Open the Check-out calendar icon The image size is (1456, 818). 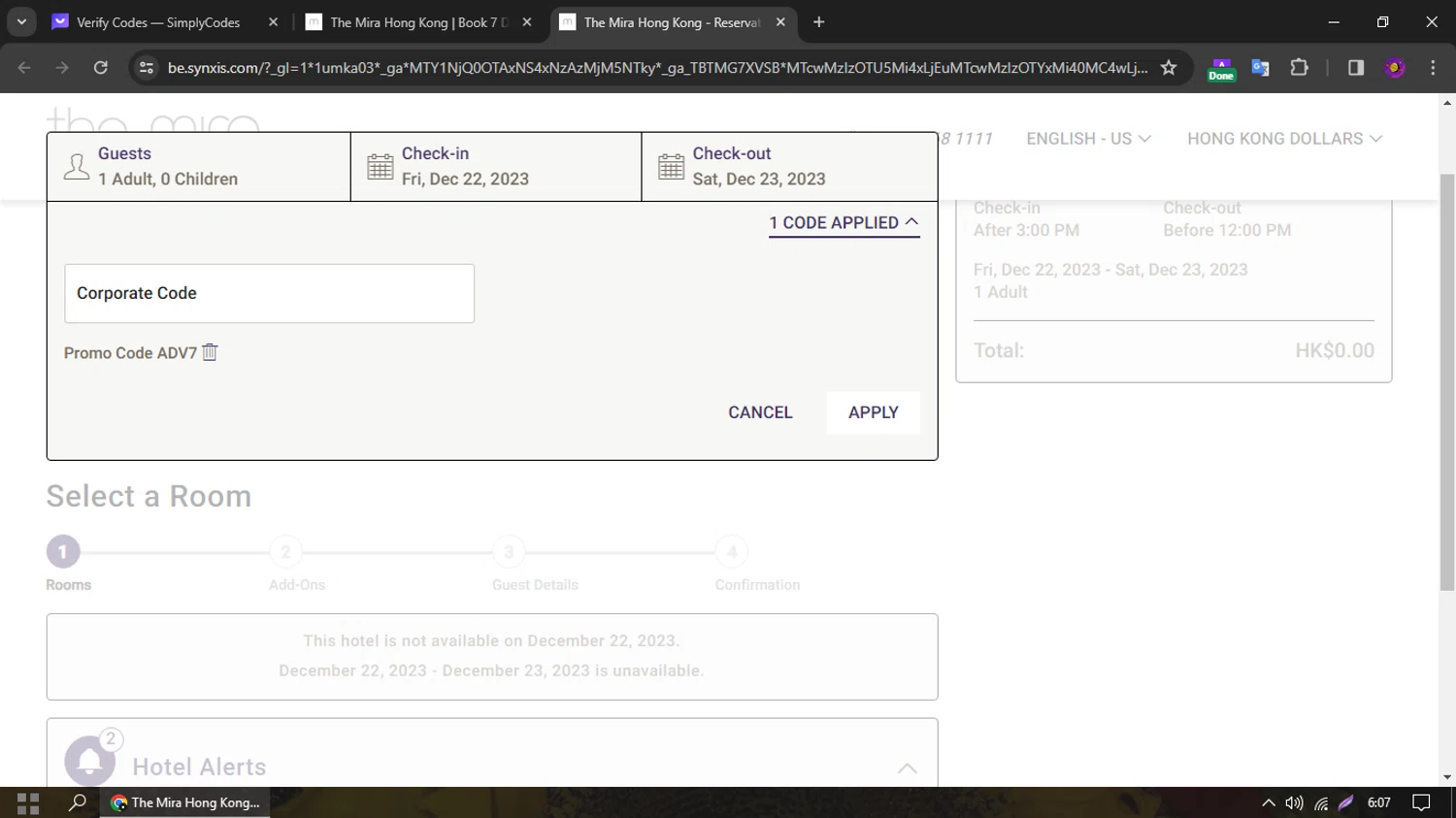click(x=672, y=167)
